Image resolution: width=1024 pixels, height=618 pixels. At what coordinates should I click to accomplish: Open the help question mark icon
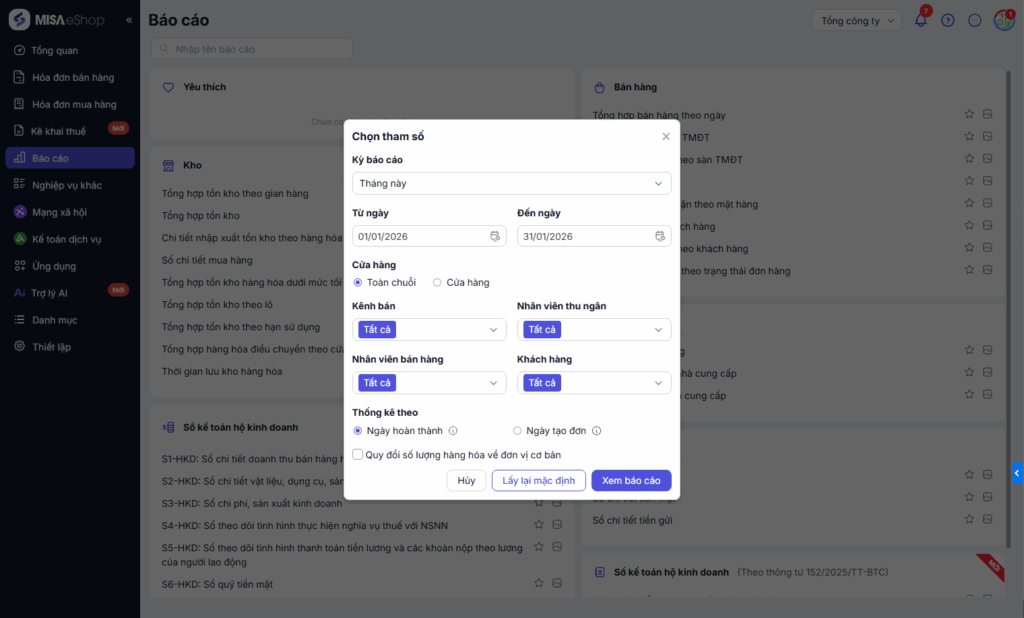pos(948,21)
